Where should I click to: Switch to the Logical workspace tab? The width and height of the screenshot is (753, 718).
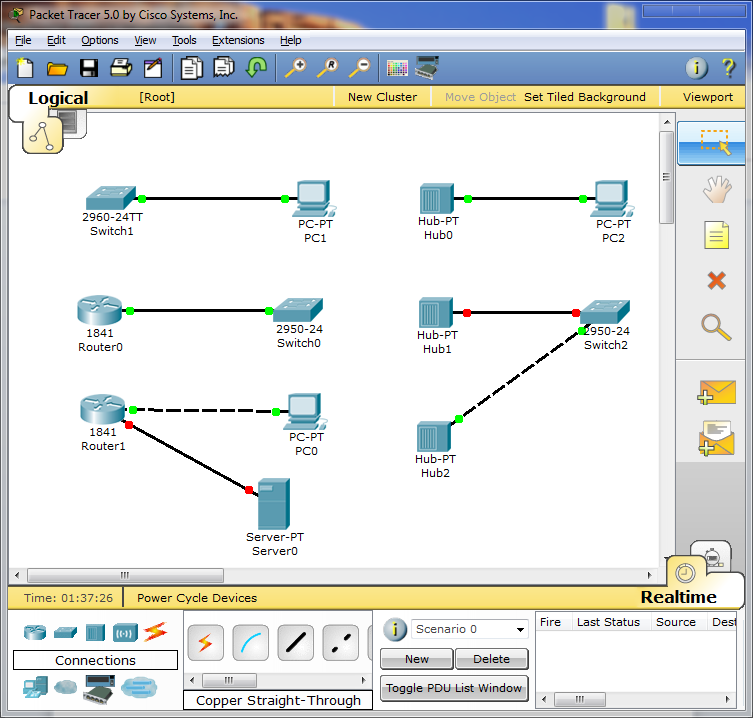[58, 98]
